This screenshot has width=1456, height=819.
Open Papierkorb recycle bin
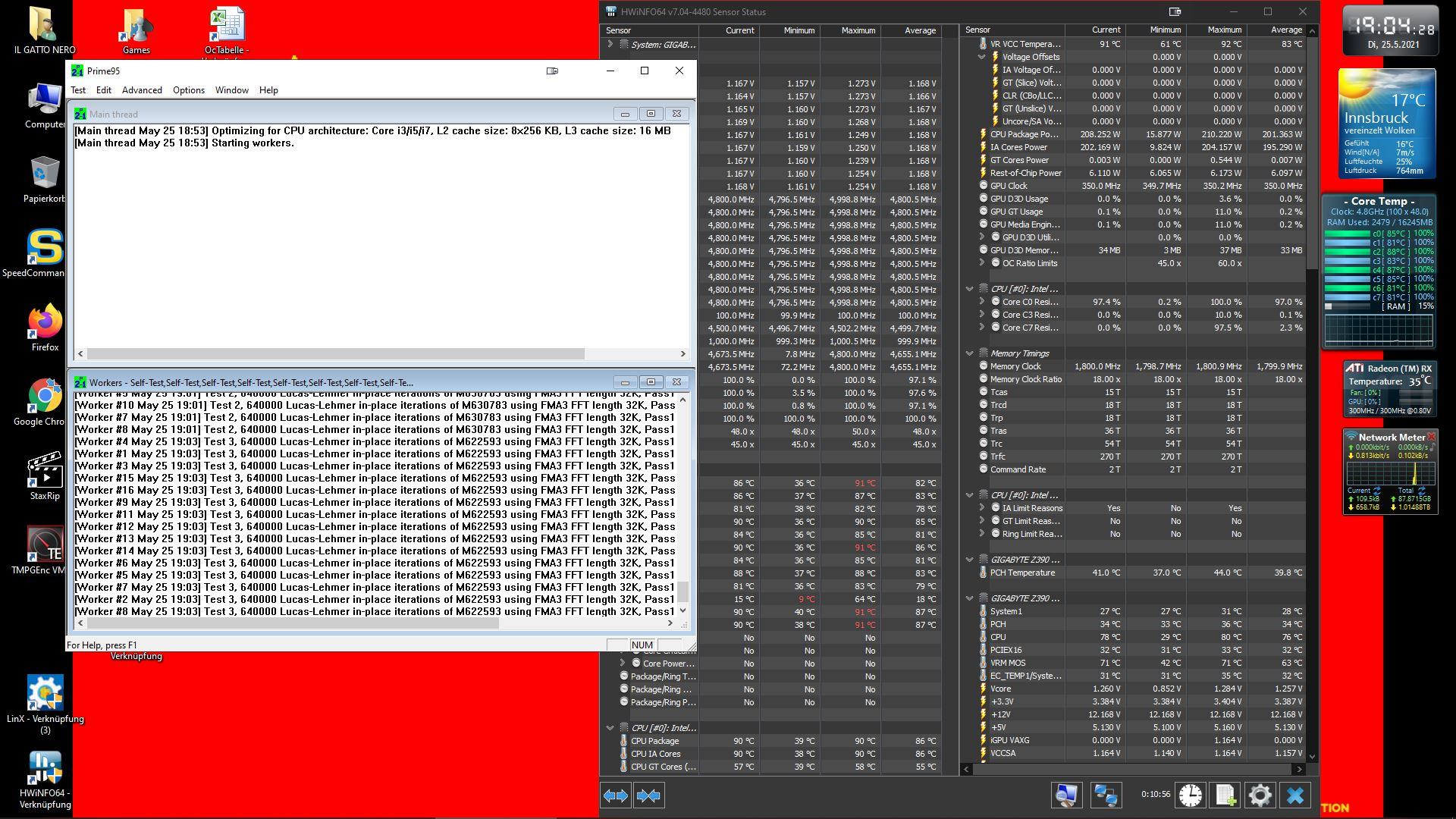tap(45, 180)
